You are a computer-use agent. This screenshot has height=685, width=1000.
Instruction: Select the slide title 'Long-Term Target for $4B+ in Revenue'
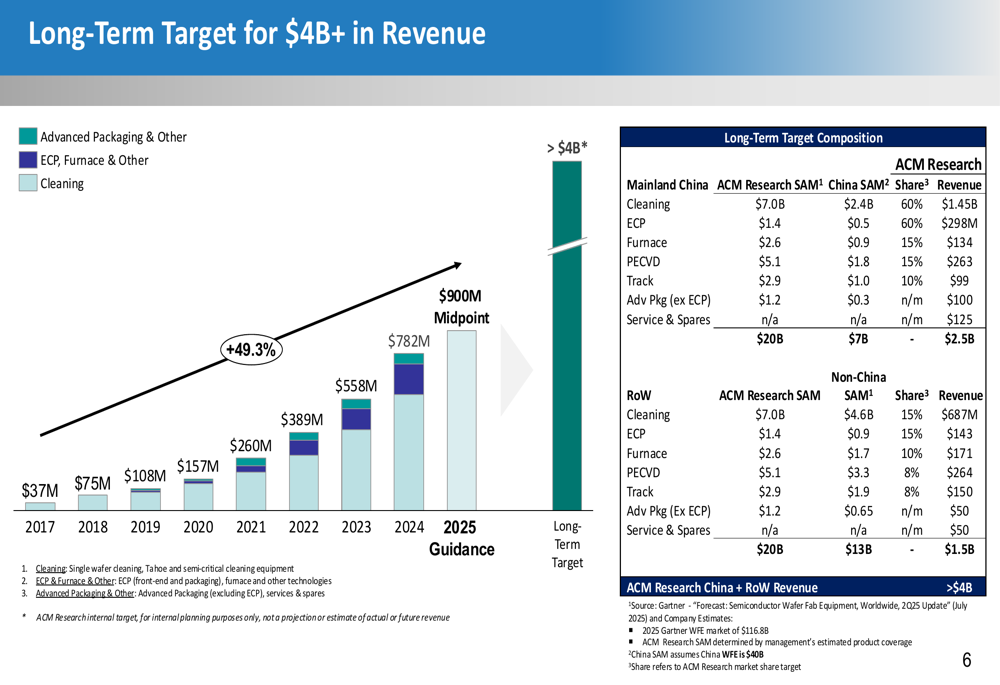(x=257, y=33)
